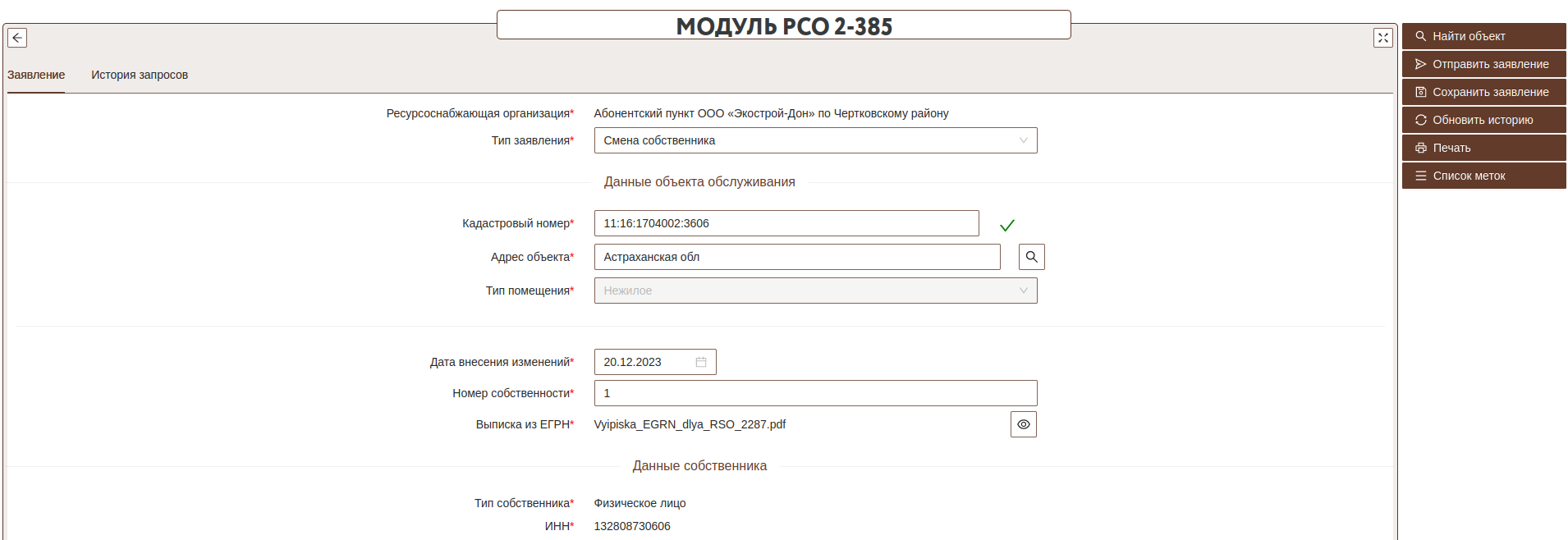Click the Адрес объекта input field
This screenshot has height=540, width=1568.
(x=796, y=257)
